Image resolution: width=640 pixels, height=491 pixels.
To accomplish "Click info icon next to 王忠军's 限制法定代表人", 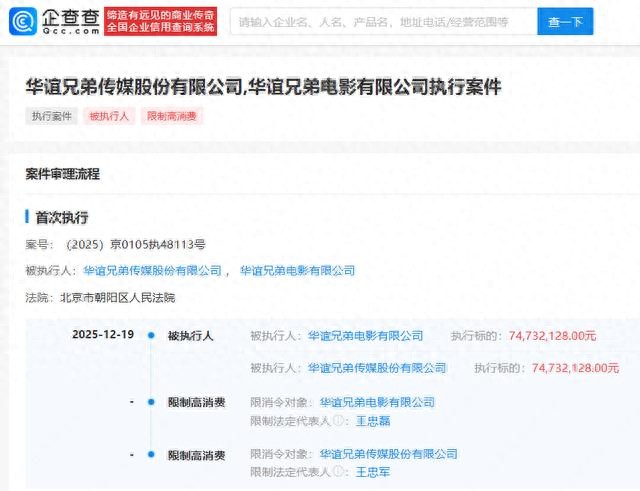I will pyautogui.click(x=338, y=471).
